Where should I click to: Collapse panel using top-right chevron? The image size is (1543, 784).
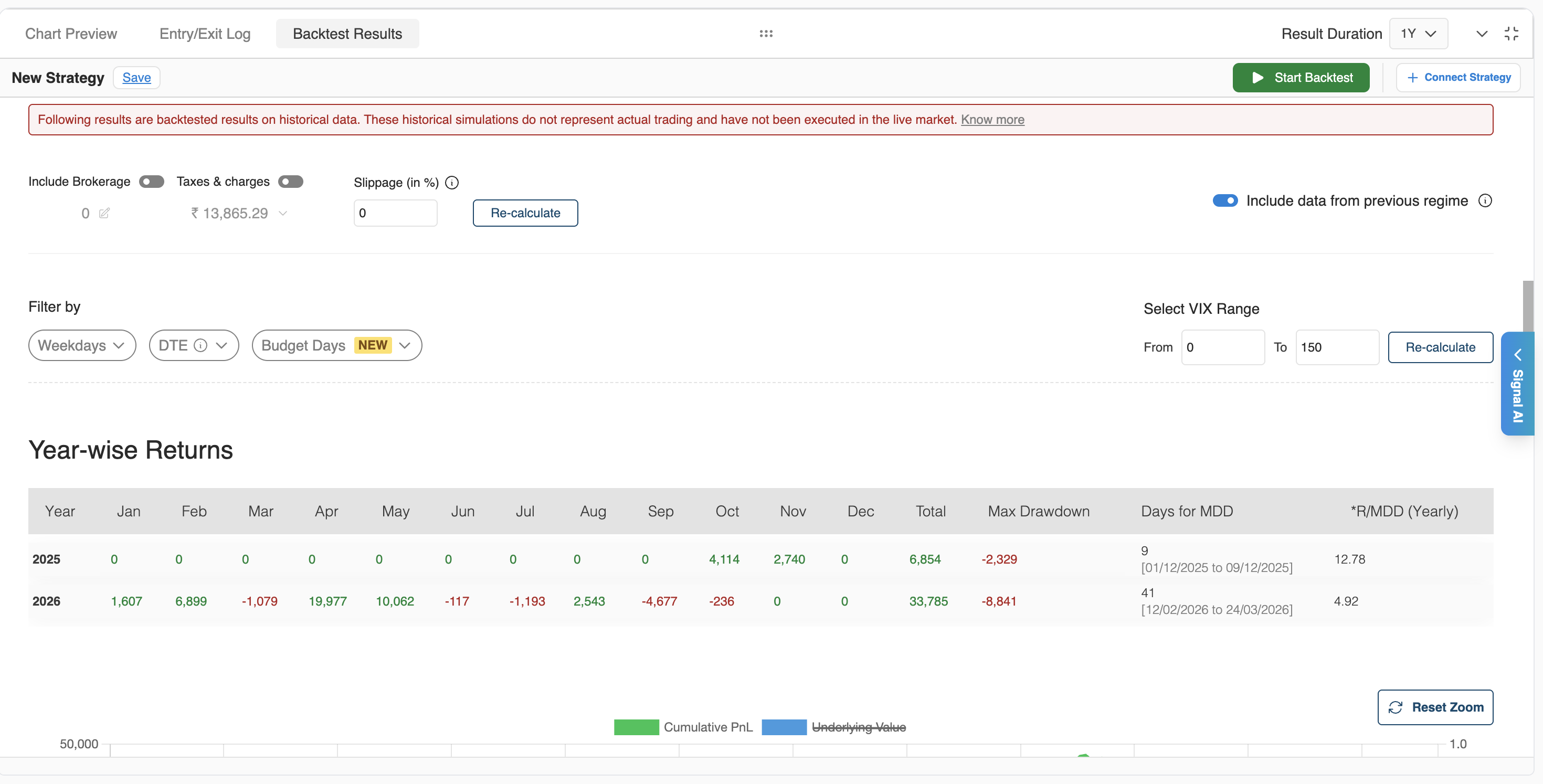coord(1481,34)
